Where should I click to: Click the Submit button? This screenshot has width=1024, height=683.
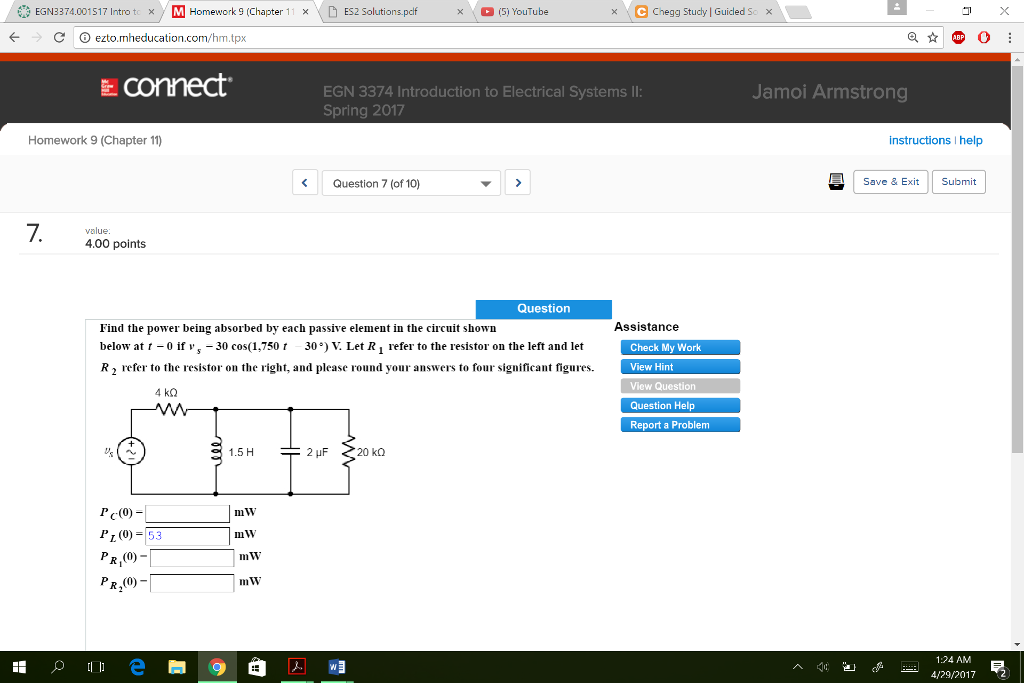[x=958, y=182]
